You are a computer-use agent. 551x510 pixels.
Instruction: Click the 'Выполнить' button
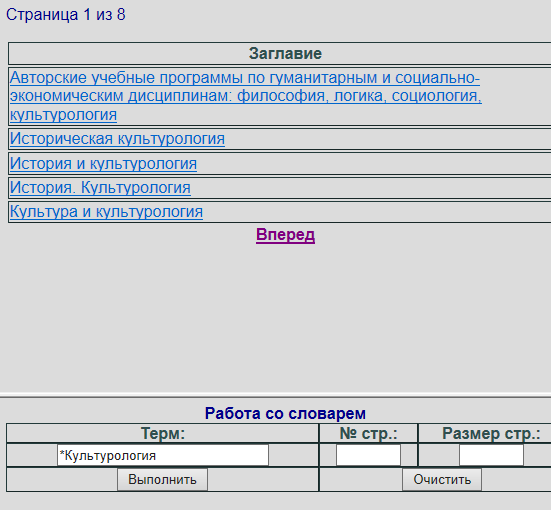tap(162, 479)
